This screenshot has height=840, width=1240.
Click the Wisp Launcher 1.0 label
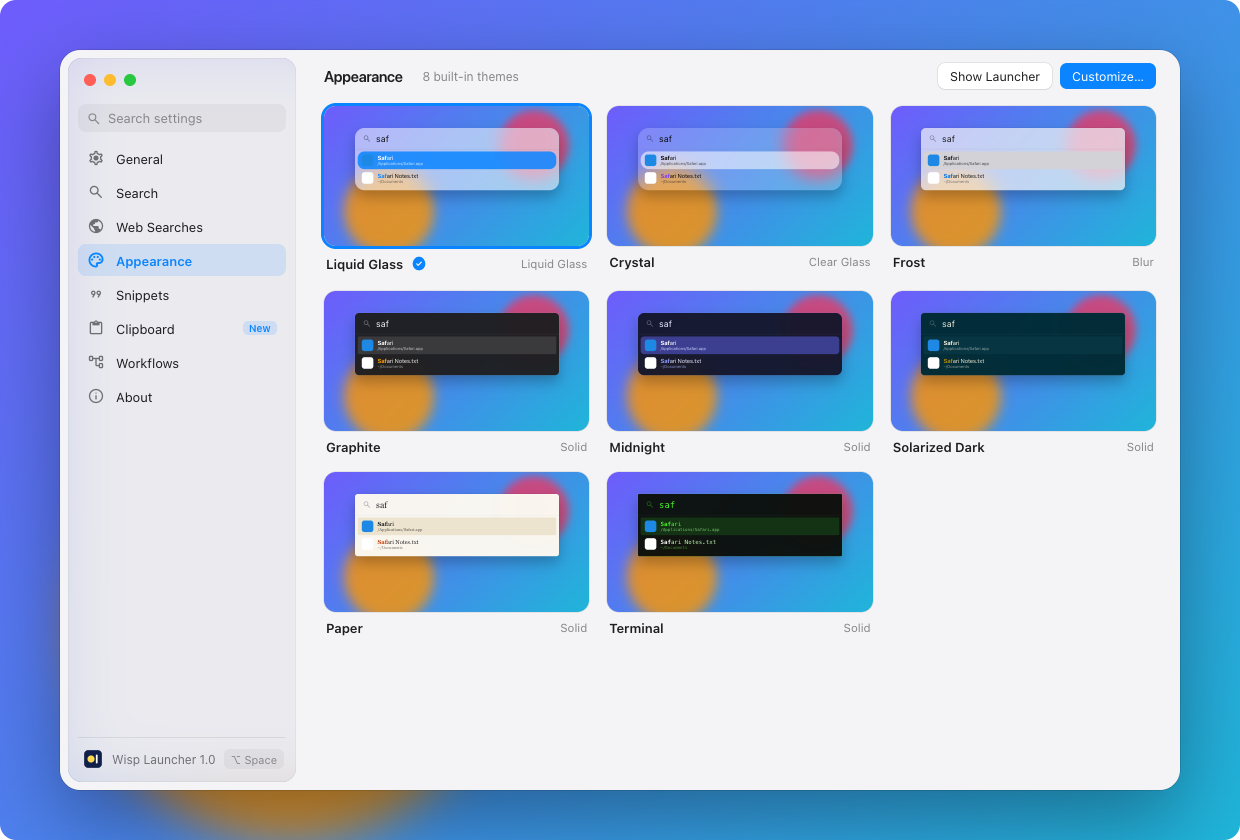pos(163,760)
